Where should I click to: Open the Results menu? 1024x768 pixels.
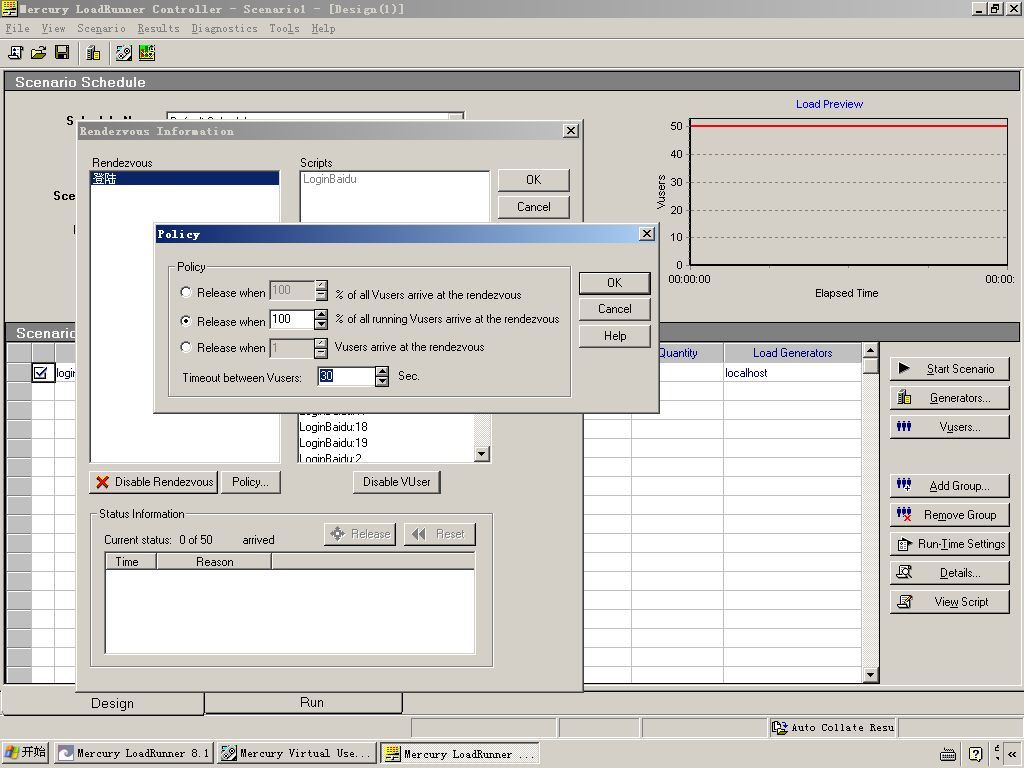(158, 29)
